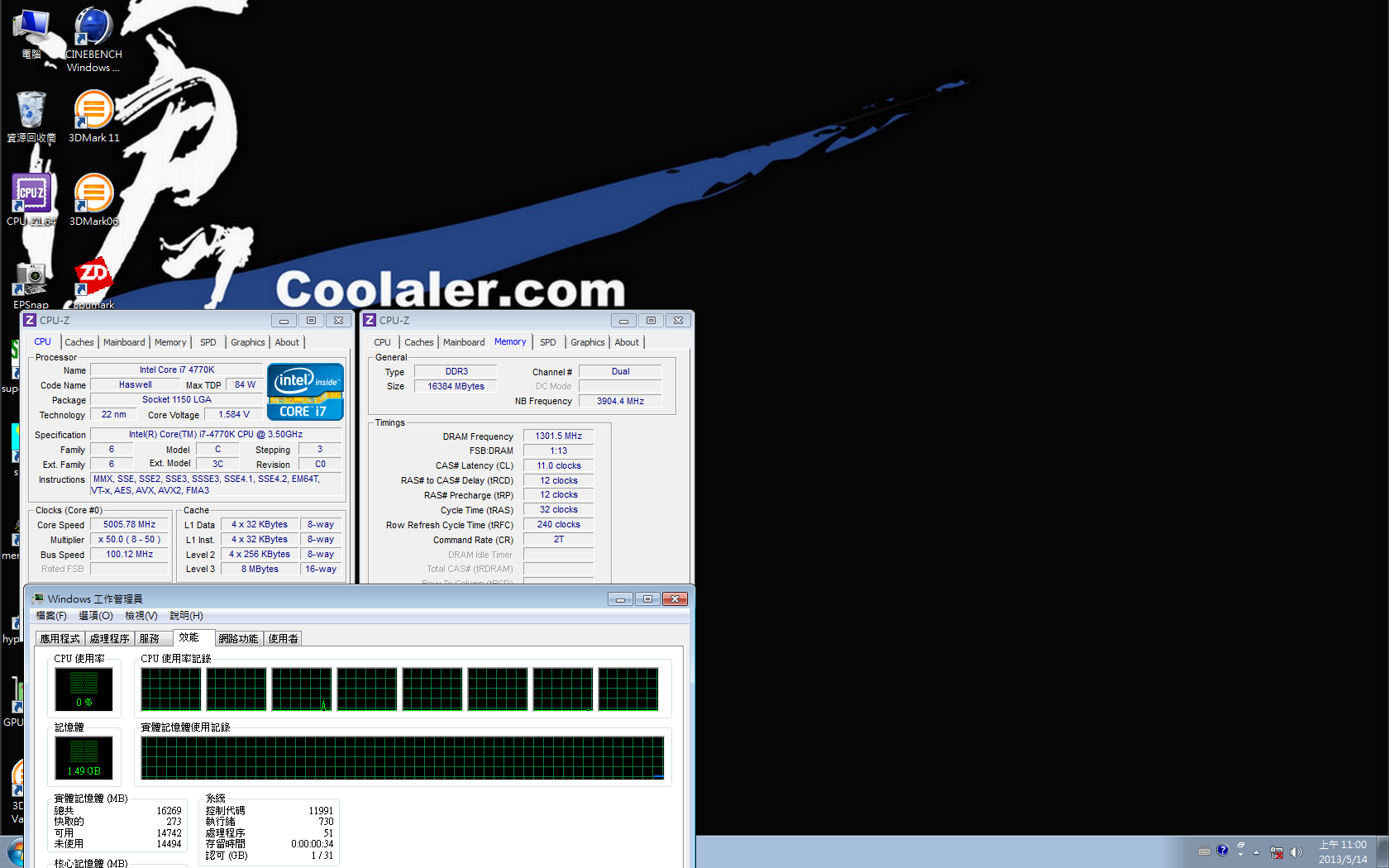
Task: Open the 檢視(V) menu in Task Manager
Action: (141, 616)
